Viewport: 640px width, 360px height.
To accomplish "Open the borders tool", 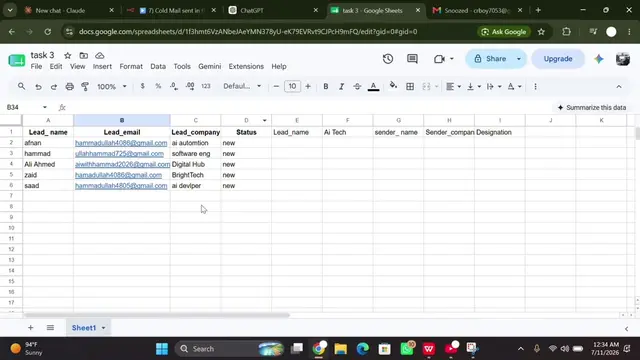I will (410, 87).
